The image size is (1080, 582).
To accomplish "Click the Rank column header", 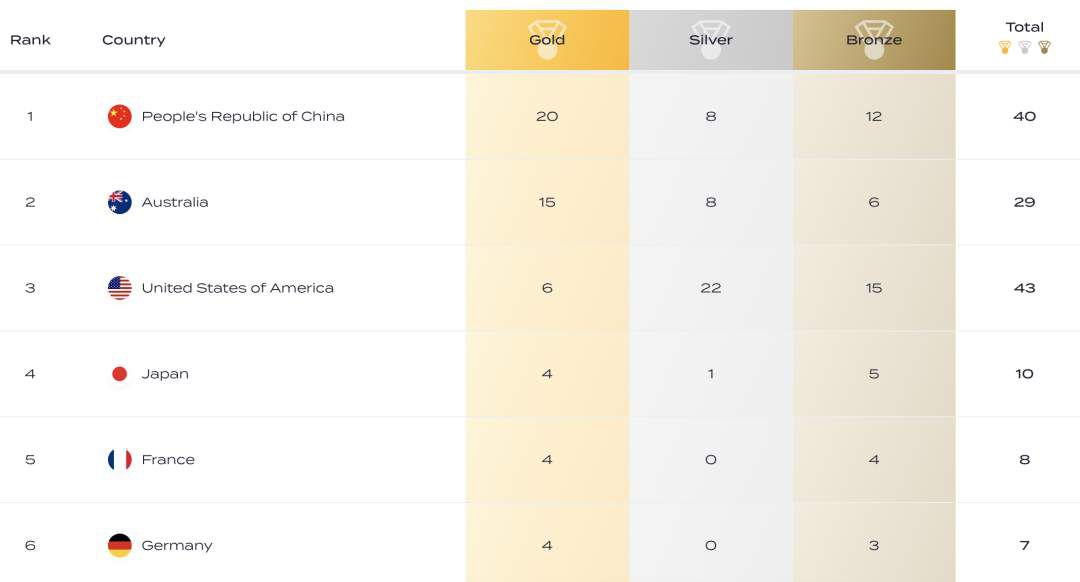I will click(x=30, y=40).
